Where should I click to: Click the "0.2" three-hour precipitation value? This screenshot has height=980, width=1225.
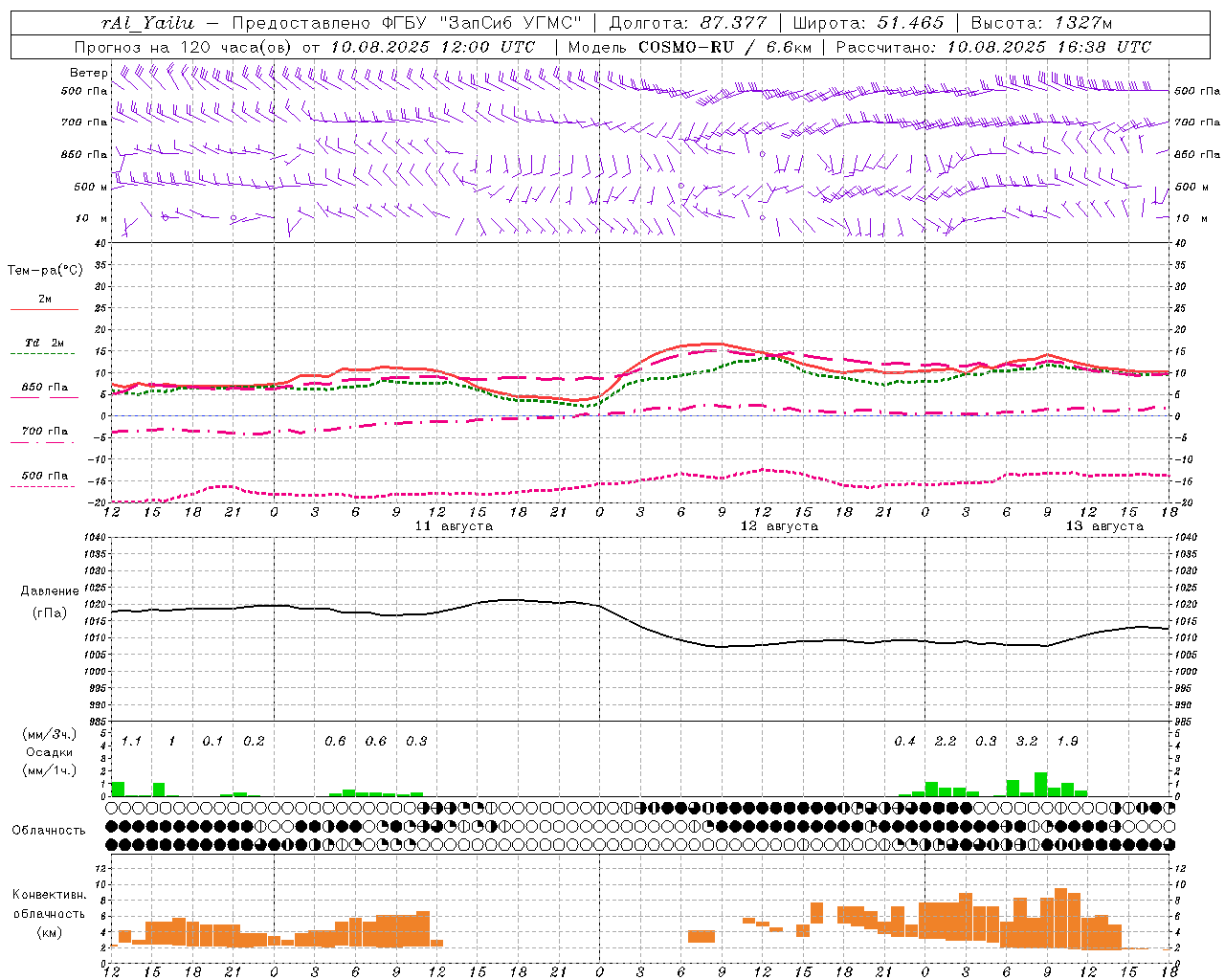coord(254,742)
